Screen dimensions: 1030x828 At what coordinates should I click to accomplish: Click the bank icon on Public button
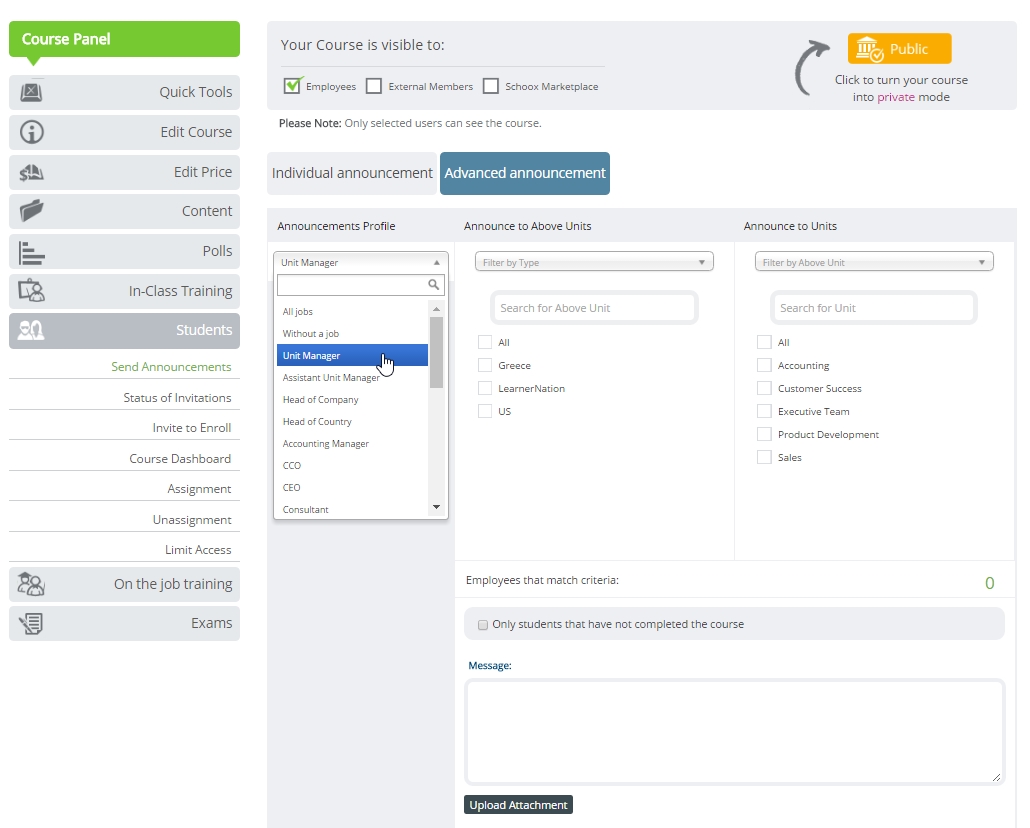[x=870, y=49]
